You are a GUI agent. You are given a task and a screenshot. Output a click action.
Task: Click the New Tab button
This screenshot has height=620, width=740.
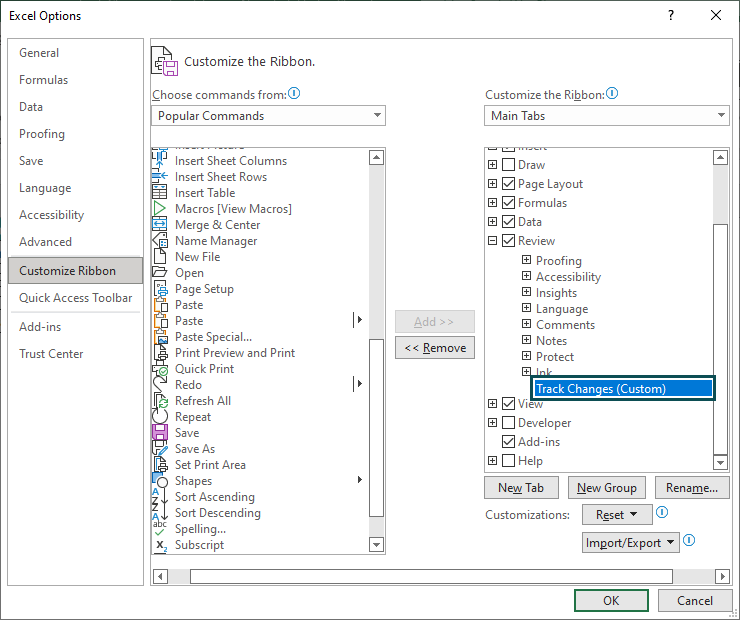click(521, 488)
